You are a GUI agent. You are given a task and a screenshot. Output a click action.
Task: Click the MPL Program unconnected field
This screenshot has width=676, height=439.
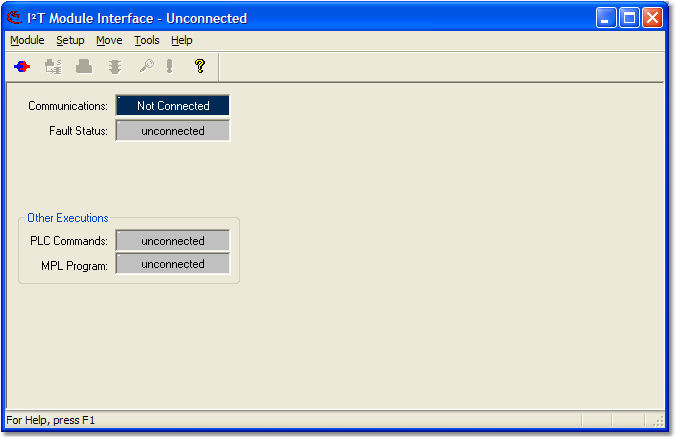(x=173, y=265)
